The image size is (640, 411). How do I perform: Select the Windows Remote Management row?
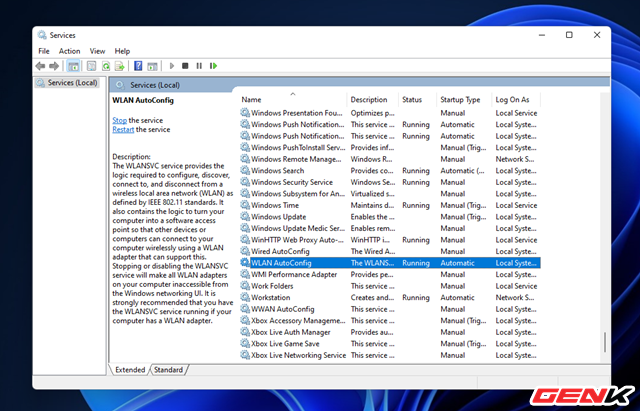pyautogui.click(x=390, y=159)
